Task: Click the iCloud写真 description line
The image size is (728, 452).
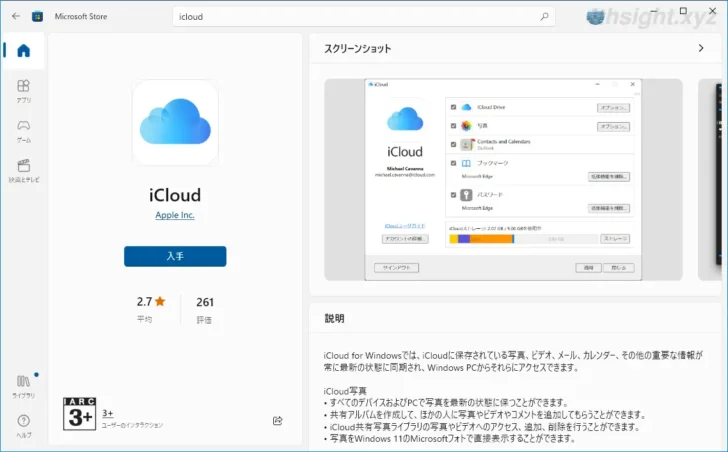Action: point(345,391)
